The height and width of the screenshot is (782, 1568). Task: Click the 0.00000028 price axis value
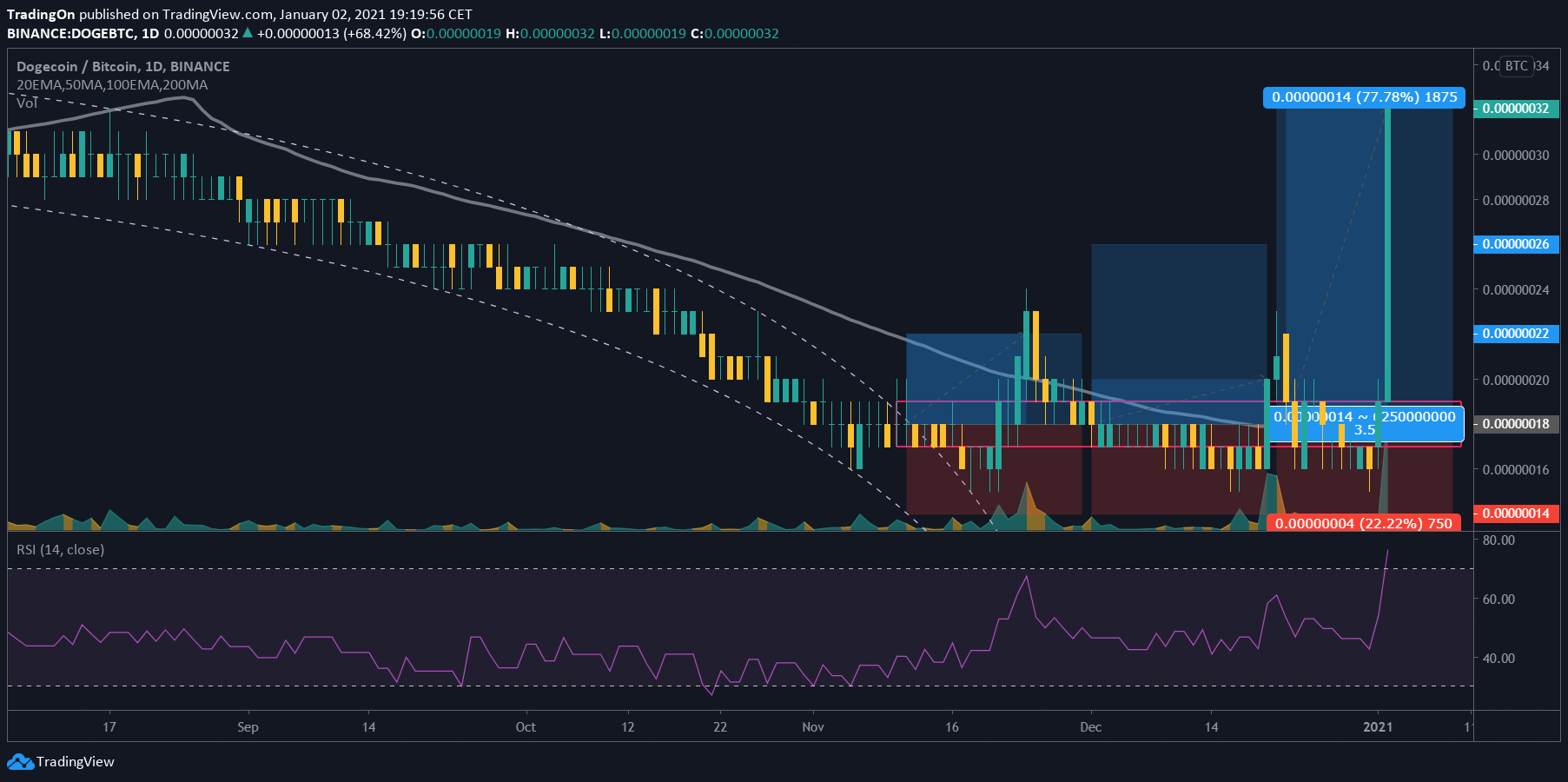(1516, 201)
